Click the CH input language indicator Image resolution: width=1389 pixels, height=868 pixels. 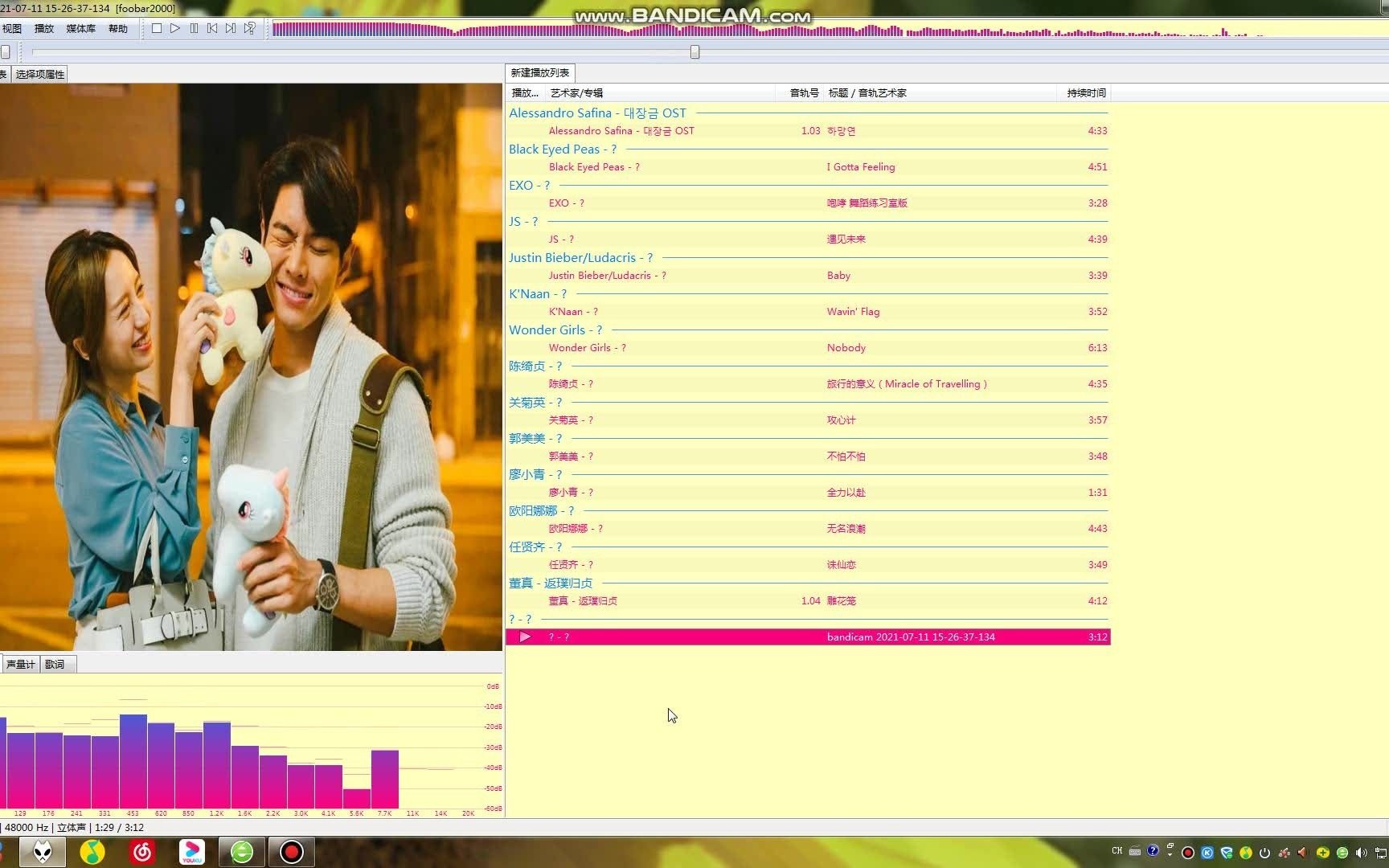1117,851
